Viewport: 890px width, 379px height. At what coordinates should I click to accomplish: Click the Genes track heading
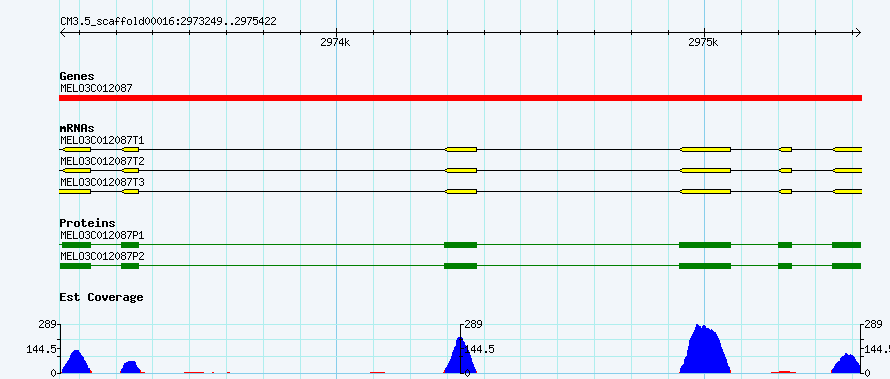[x=77, y=76]
